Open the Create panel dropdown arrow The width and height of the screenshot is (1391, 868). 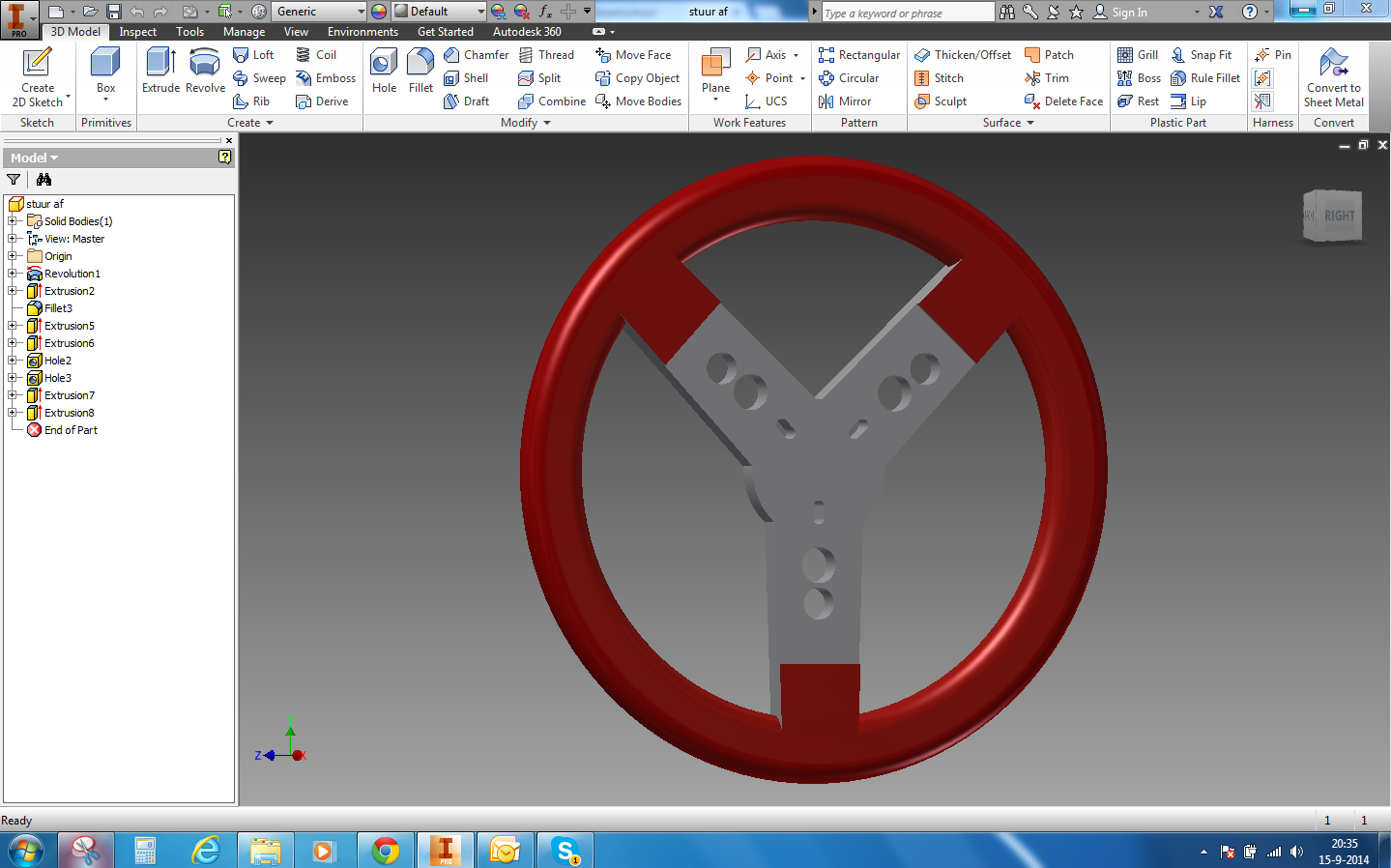(x=270, y=123)
